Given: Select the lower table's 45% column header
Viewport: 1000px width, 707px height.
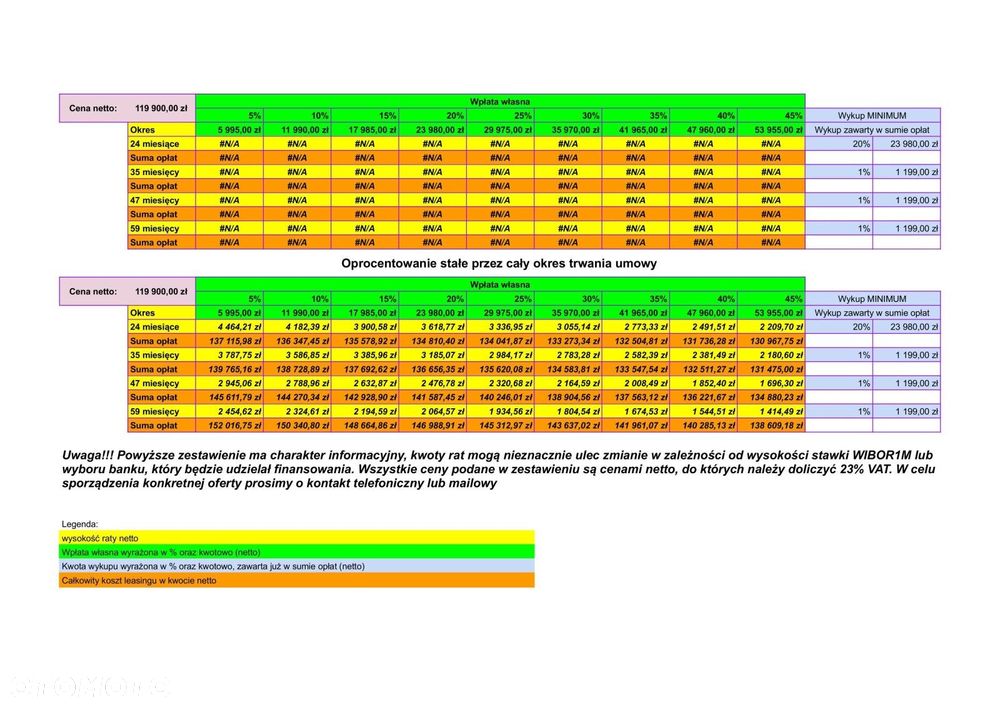Looking at the screenshot, I should pos(771,298).
